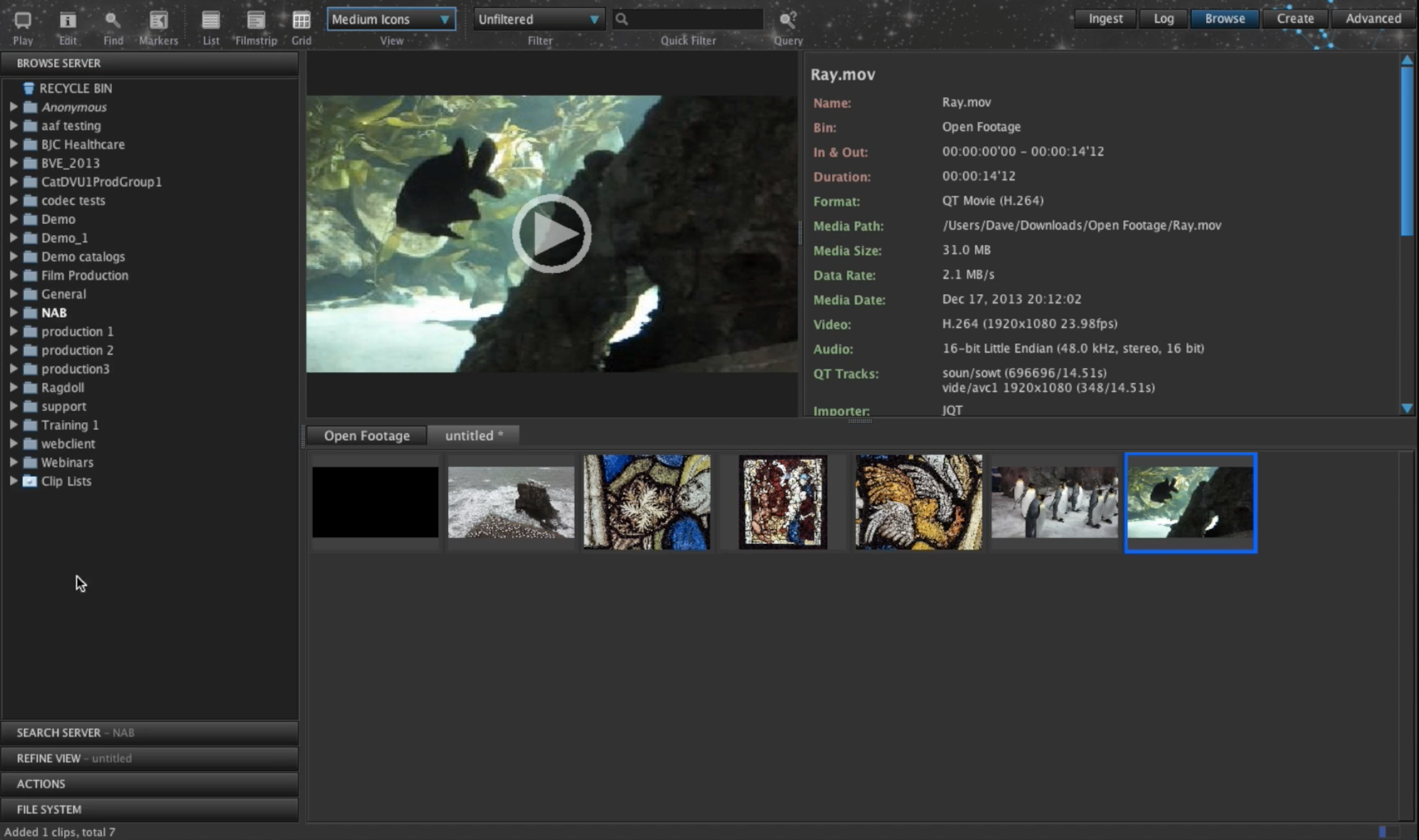Switch to Grid view icon
Viewport: 1419px width, 840px height.
pos(301,20)
